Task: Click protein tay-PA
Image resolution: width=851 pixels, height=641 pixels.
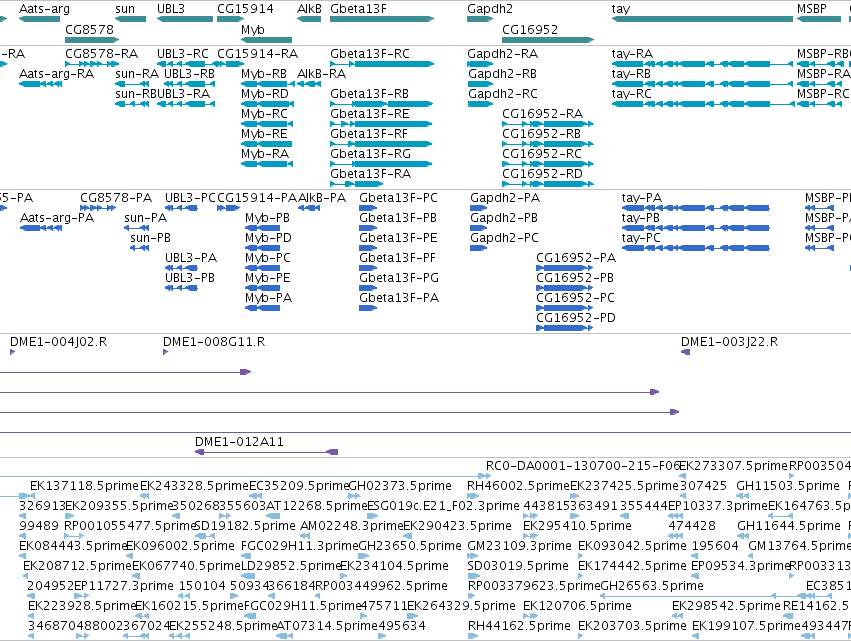Action: (642, 198)
